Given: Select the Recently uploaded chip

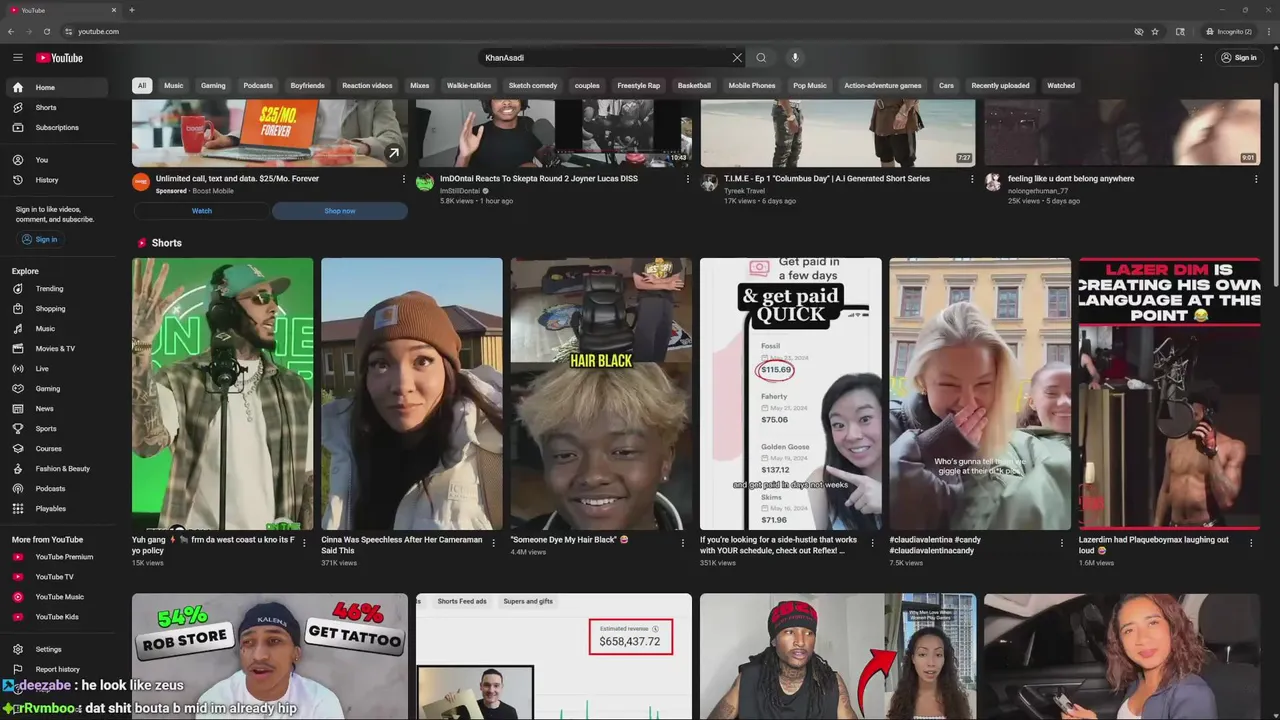Looking at the screenshot, I should (1000, 85).
